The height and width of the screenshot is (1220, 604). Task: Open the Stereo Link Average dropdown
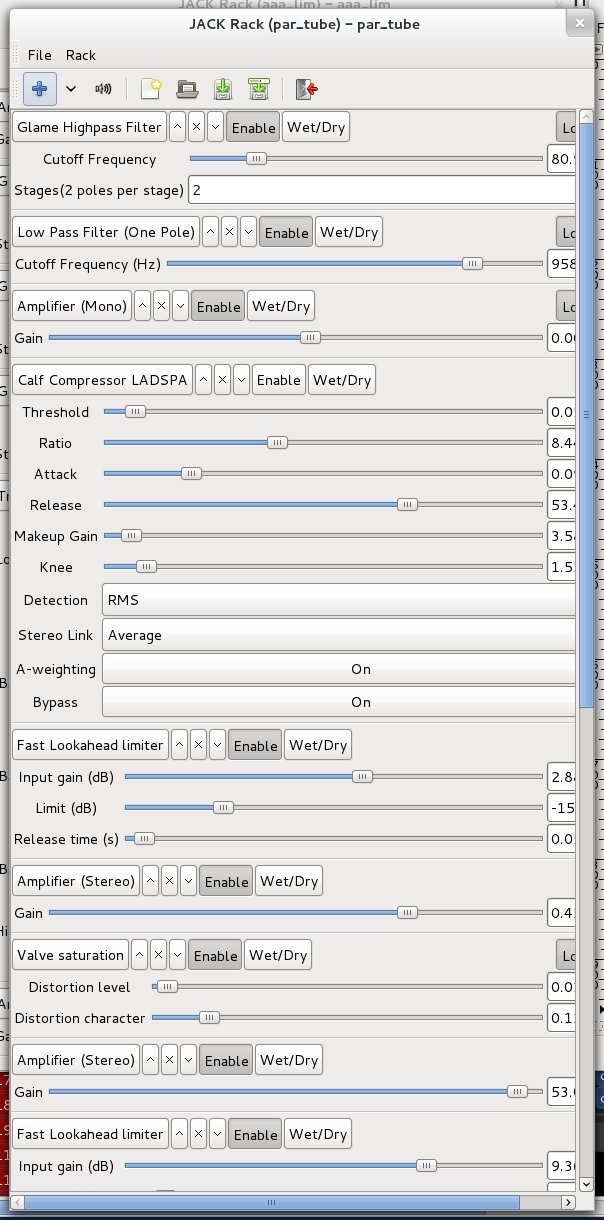(339, 635)
